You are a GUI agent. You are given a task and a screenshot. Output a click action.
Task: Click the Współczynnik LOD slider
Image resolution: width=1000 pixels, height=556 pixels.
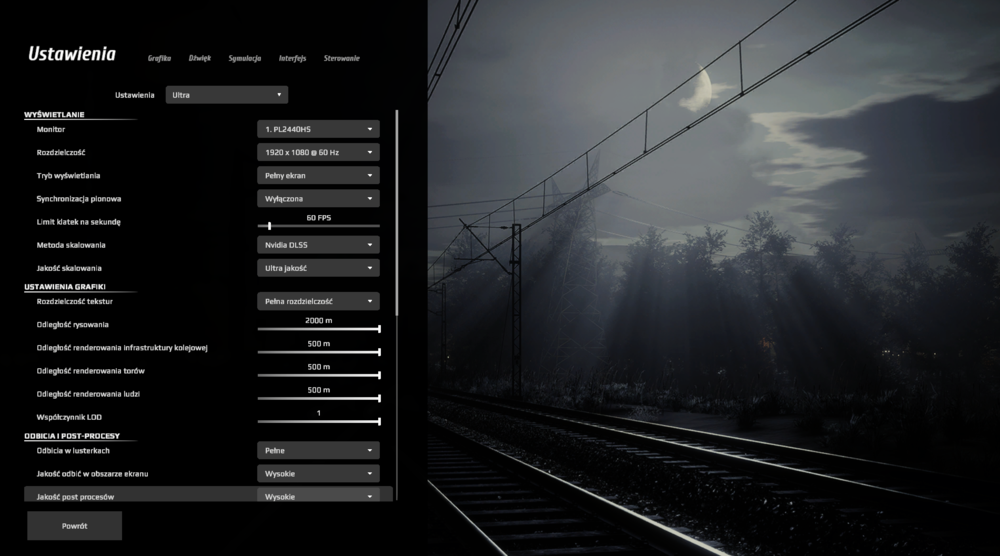coord(318,421)
